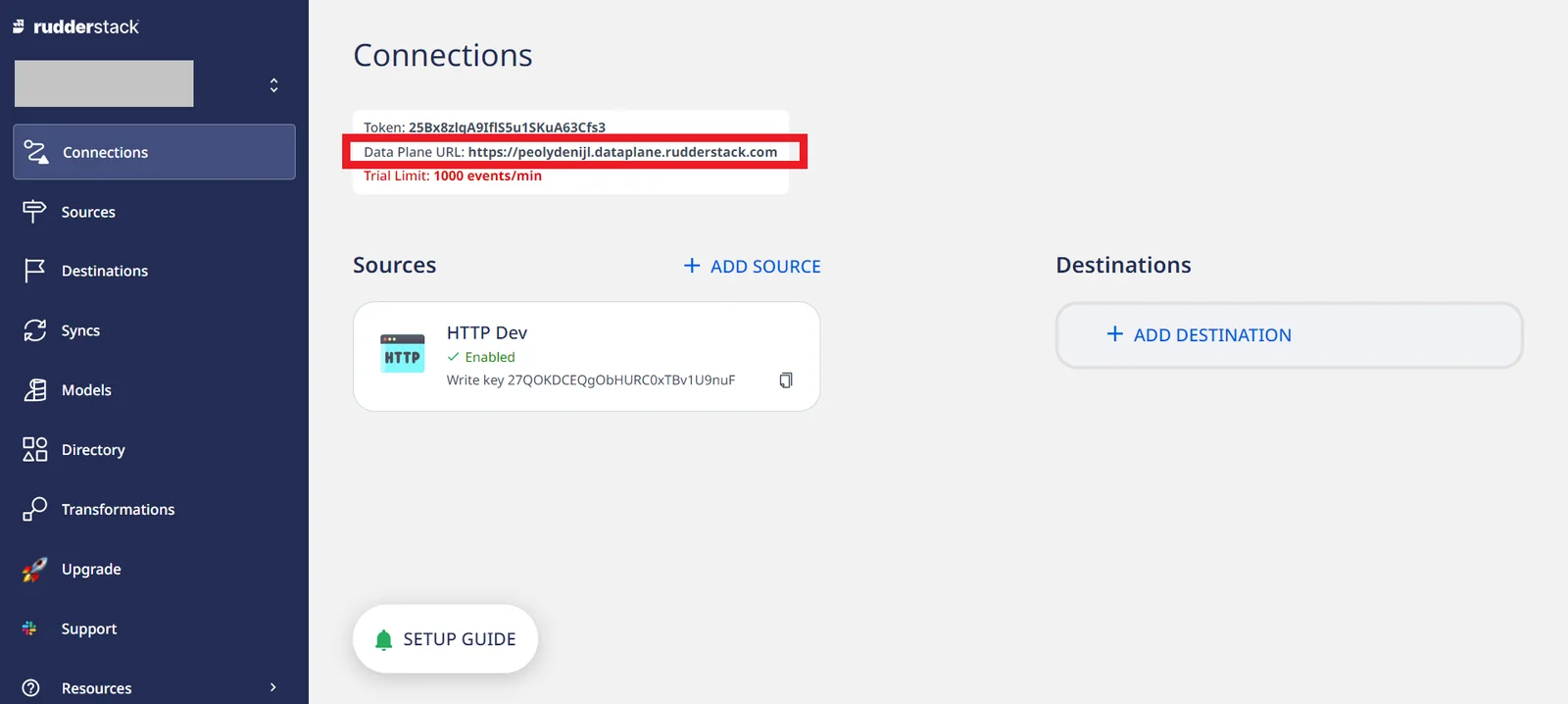Click the ADD SOURCE link
1568x704 pixels.
[x=752, y=266]
